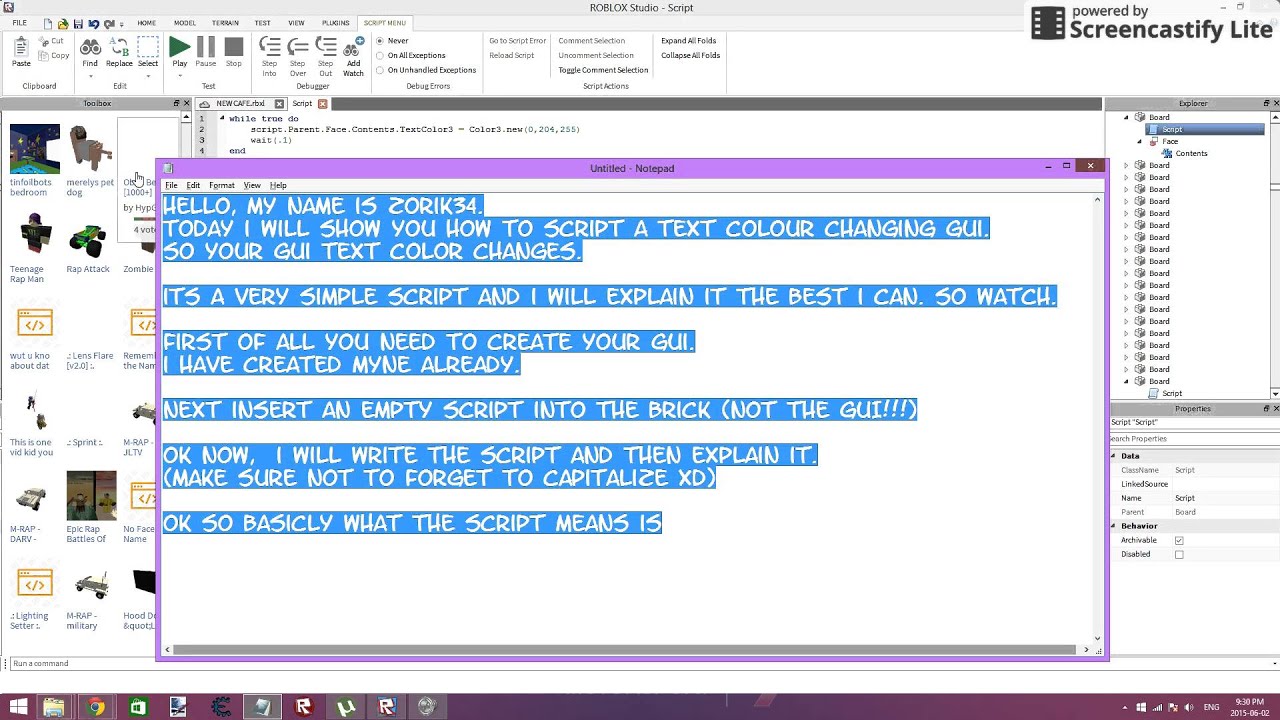Click the Step Out debugger icon
The image size is (1280, 720).
(325, 46)
